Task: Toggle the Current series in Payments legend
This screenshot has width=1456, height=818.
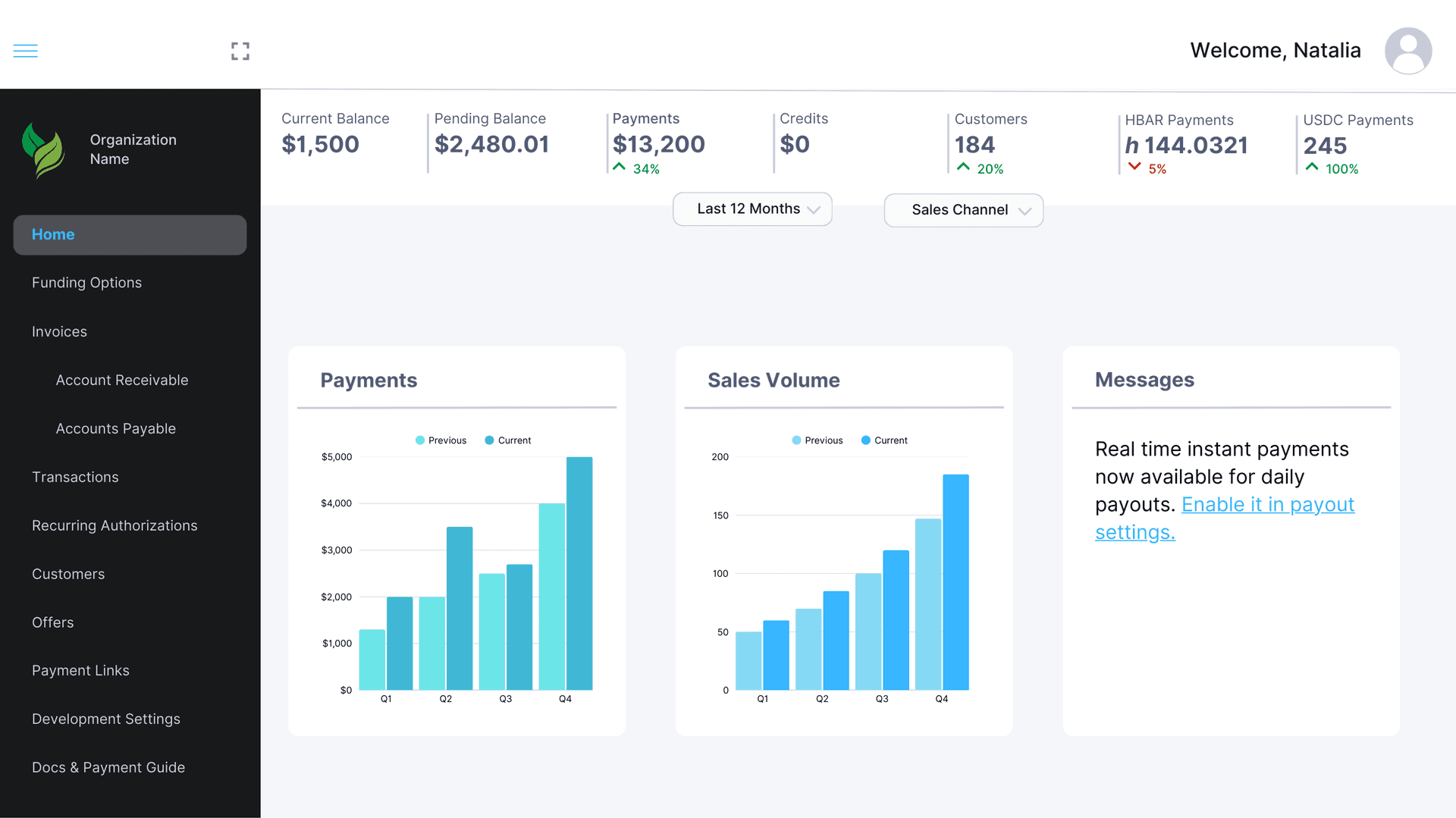Action: [508, 440]
